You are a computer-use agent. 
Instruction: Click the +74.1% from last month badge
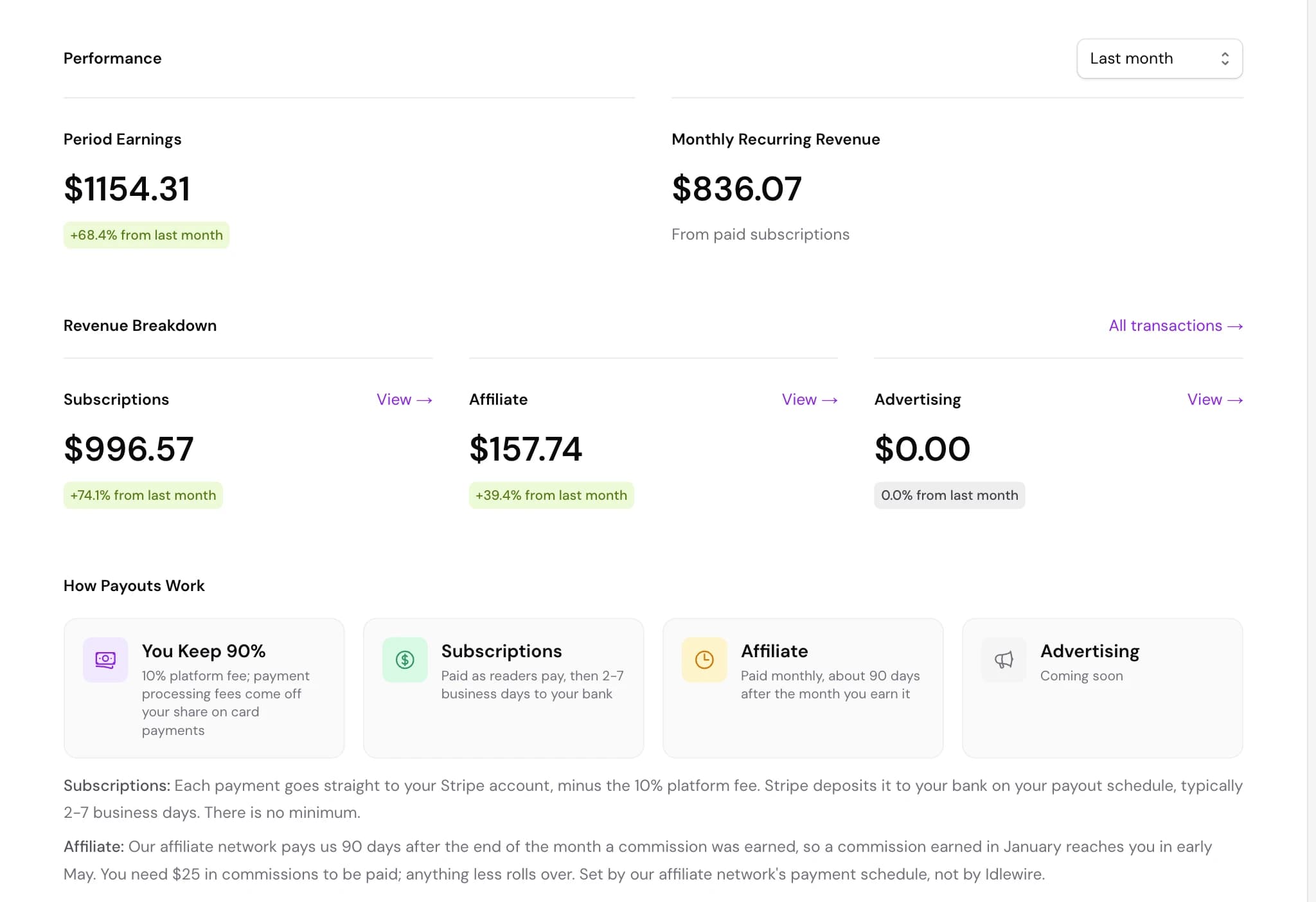click(x=143, y=495)
